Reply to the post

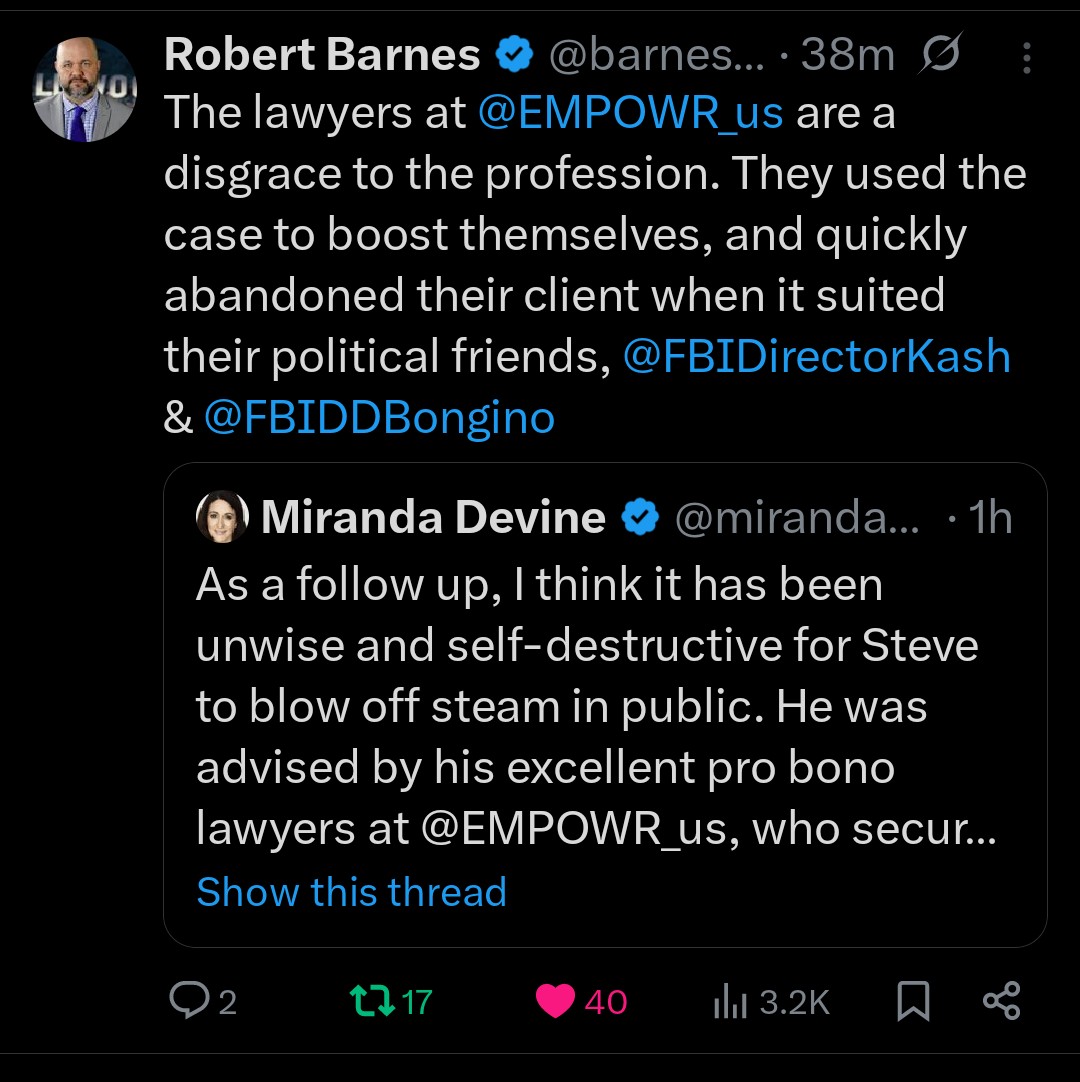point(190,1001)
